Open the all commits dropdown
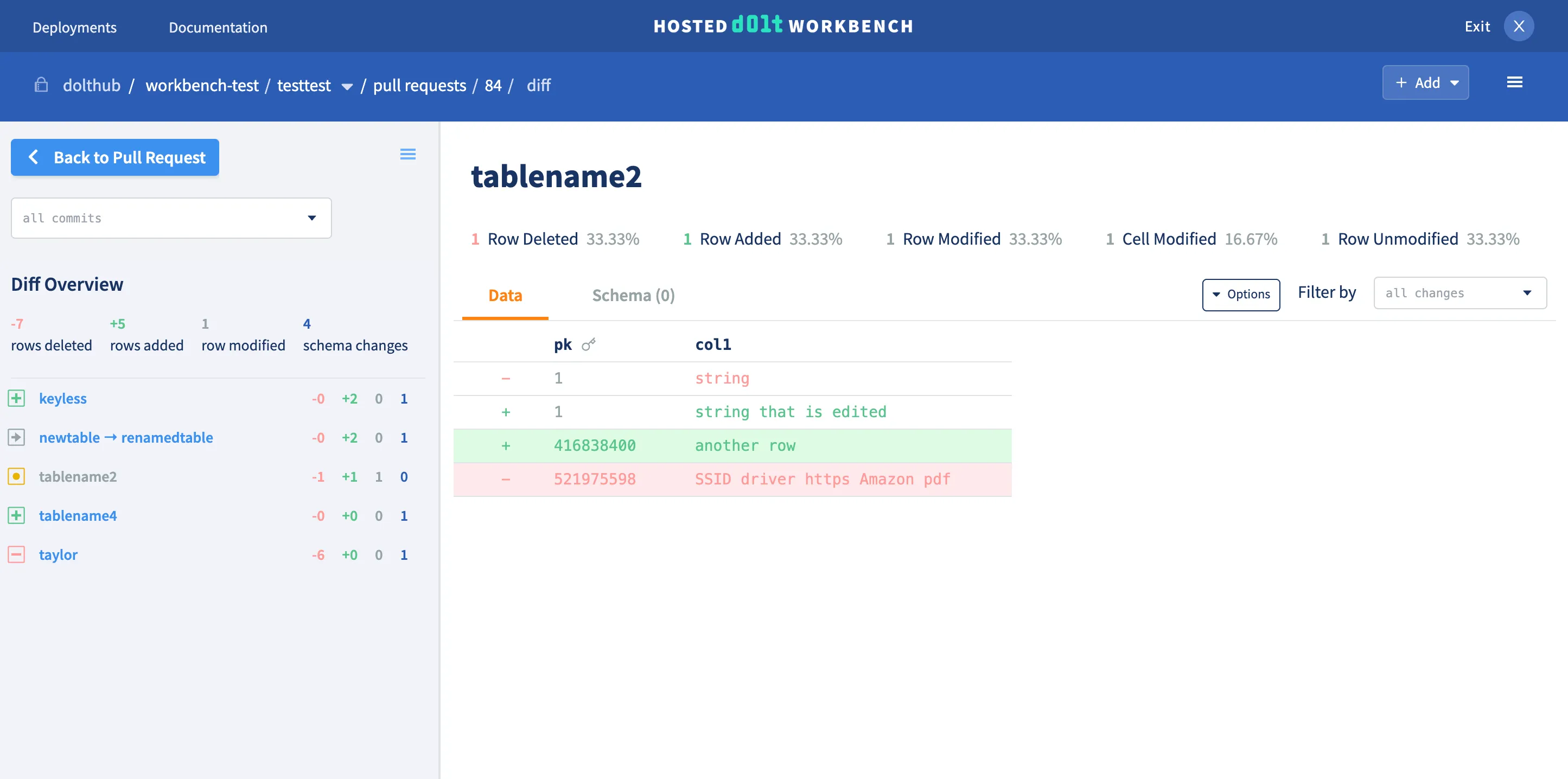 coord(171,218)
